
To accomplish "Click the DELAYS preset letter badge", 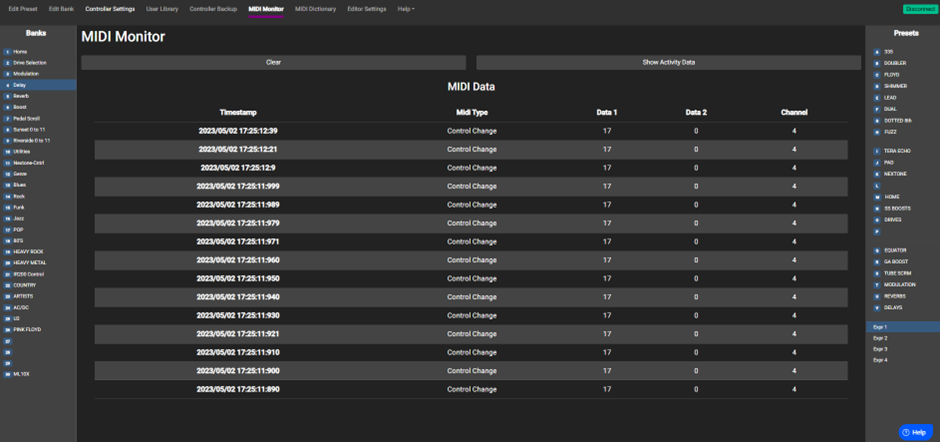I will 877,307.
